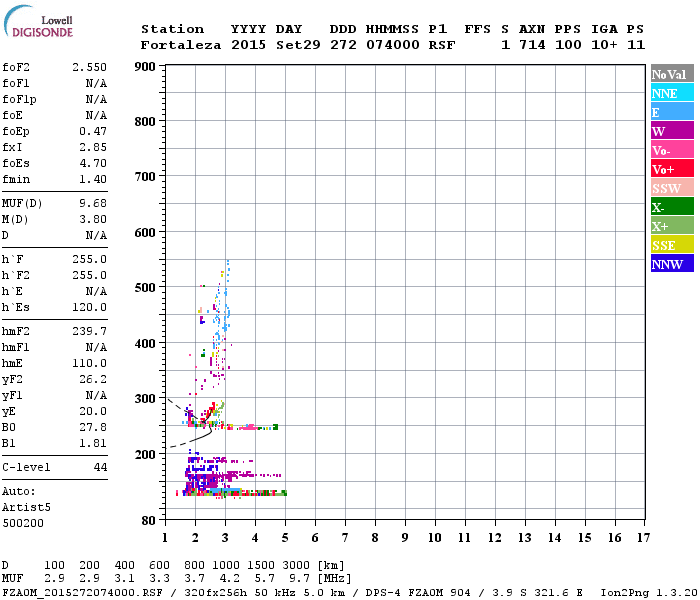Viewport: 700px width, 600px height.
Task: Click the Es layer trace near 120 km
Action: pos(231,493)
